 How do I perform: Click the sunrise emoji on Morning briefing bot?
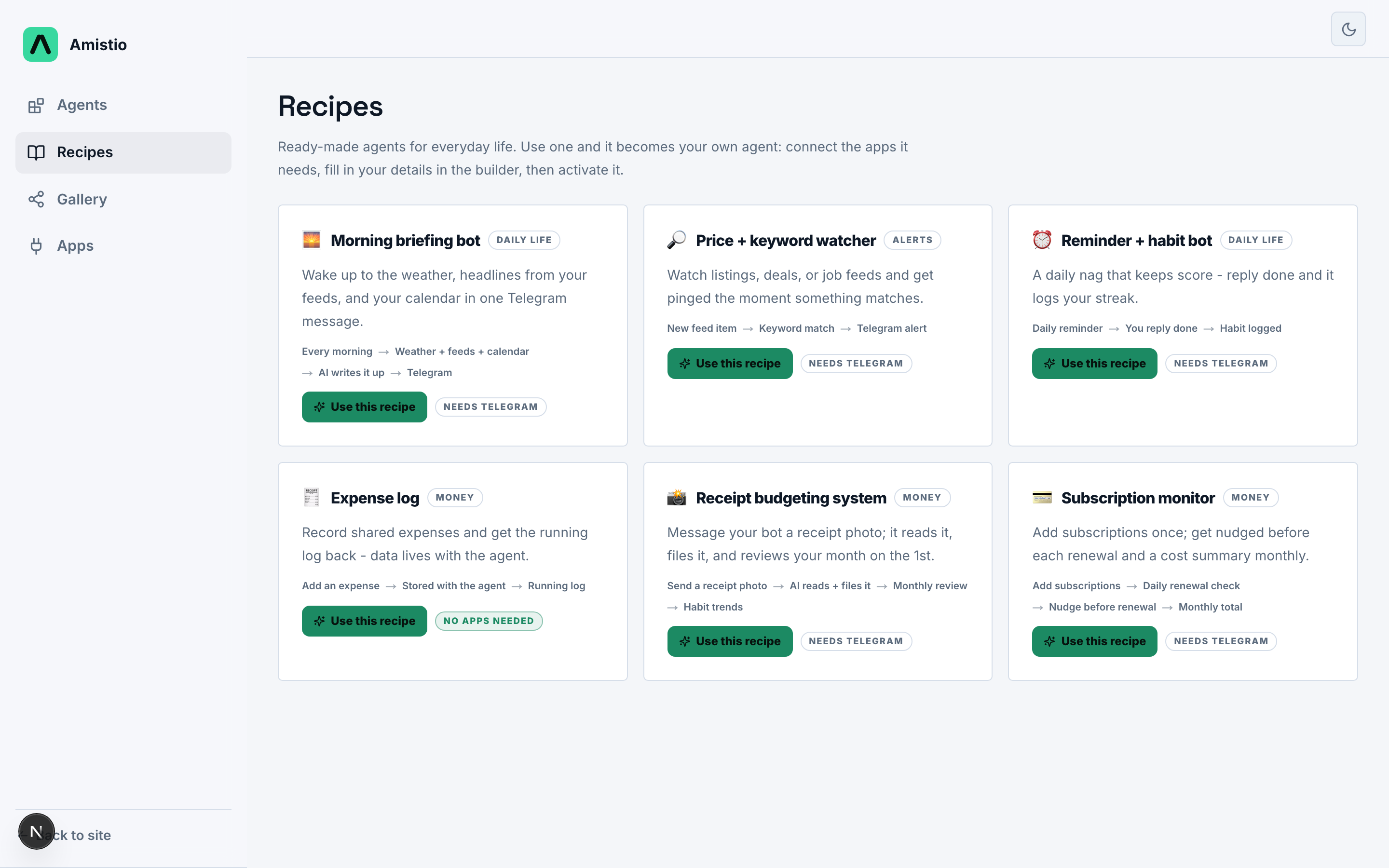pyautogui.click(x=312, y=240)
